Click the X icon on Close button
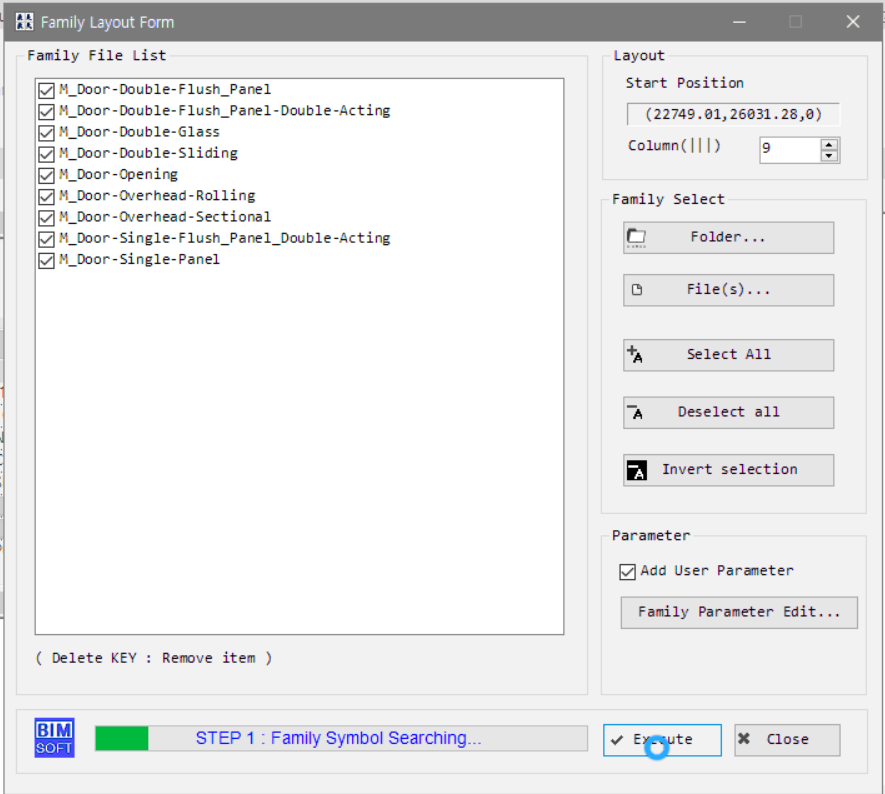885x794 pixels. 744,739
